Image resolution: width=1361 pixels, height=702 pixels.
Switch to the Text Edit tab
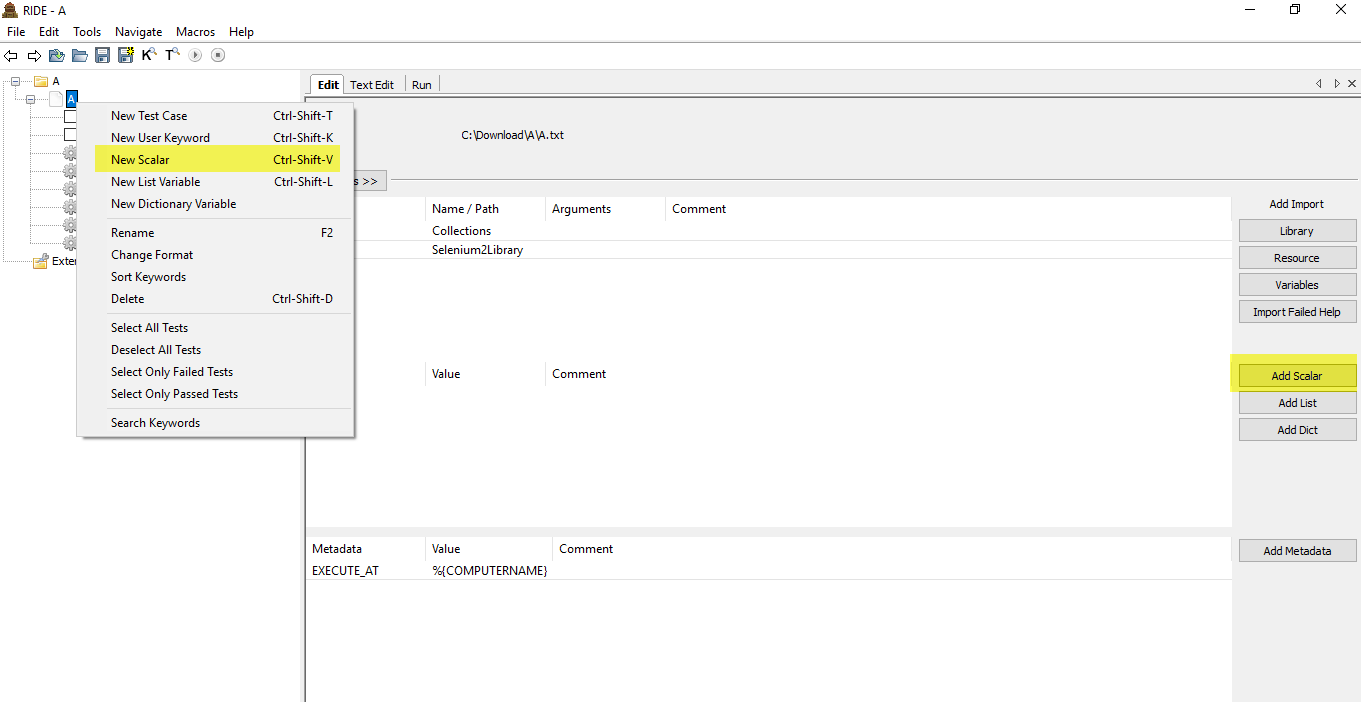pyautogui.click(x=371, y=84)
